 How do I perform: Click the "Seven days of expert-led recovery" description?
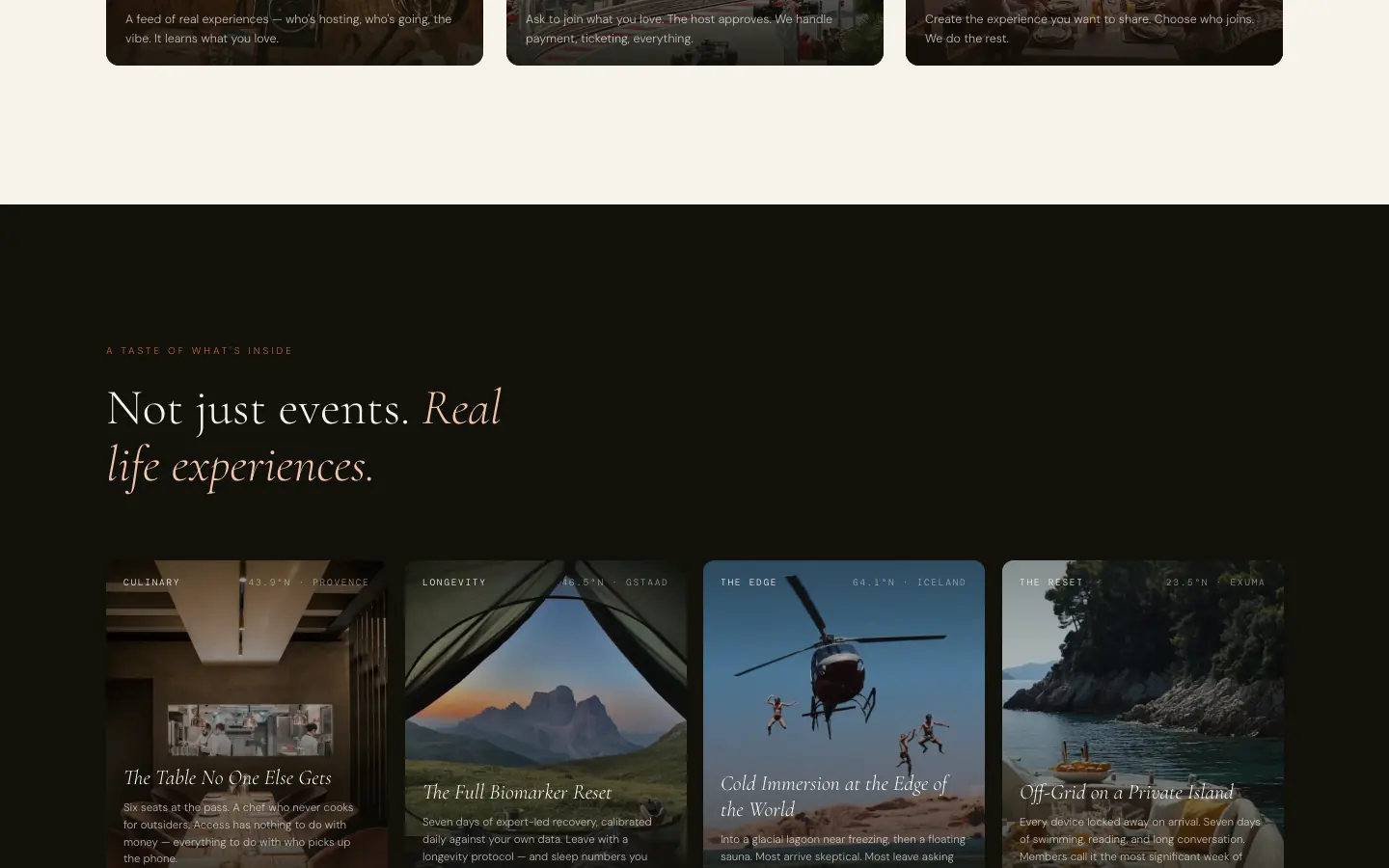click(537, 841)
